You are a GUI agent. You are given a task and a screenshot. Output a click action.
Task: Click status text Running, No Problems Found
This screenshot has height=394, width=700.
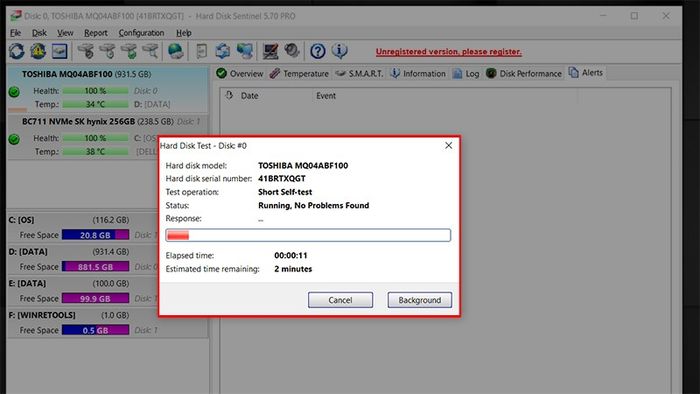pyautogui.click(x=313, y=205)
